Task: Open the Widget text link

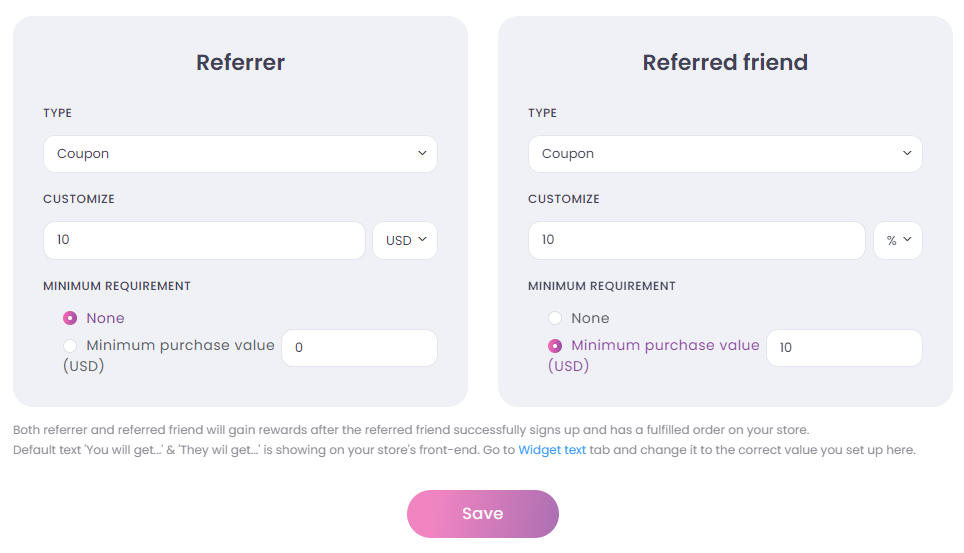Action: (x=552, y=450)
